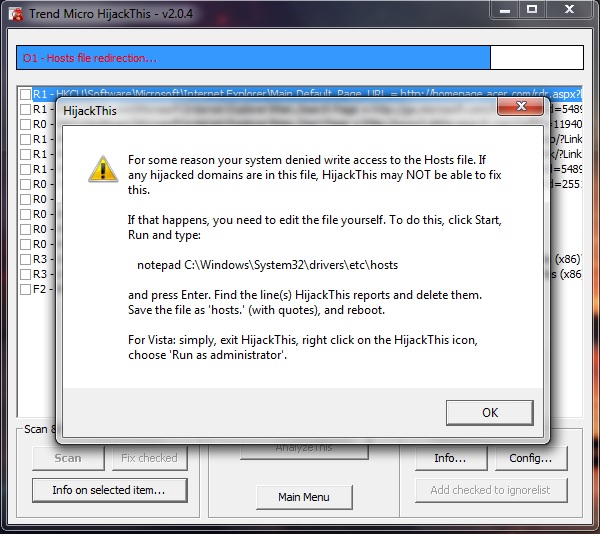Maximize the Trend Micro HijackThis window
Image resolution: width=600 pixels, height=534 pixels.
click(532, 10)
